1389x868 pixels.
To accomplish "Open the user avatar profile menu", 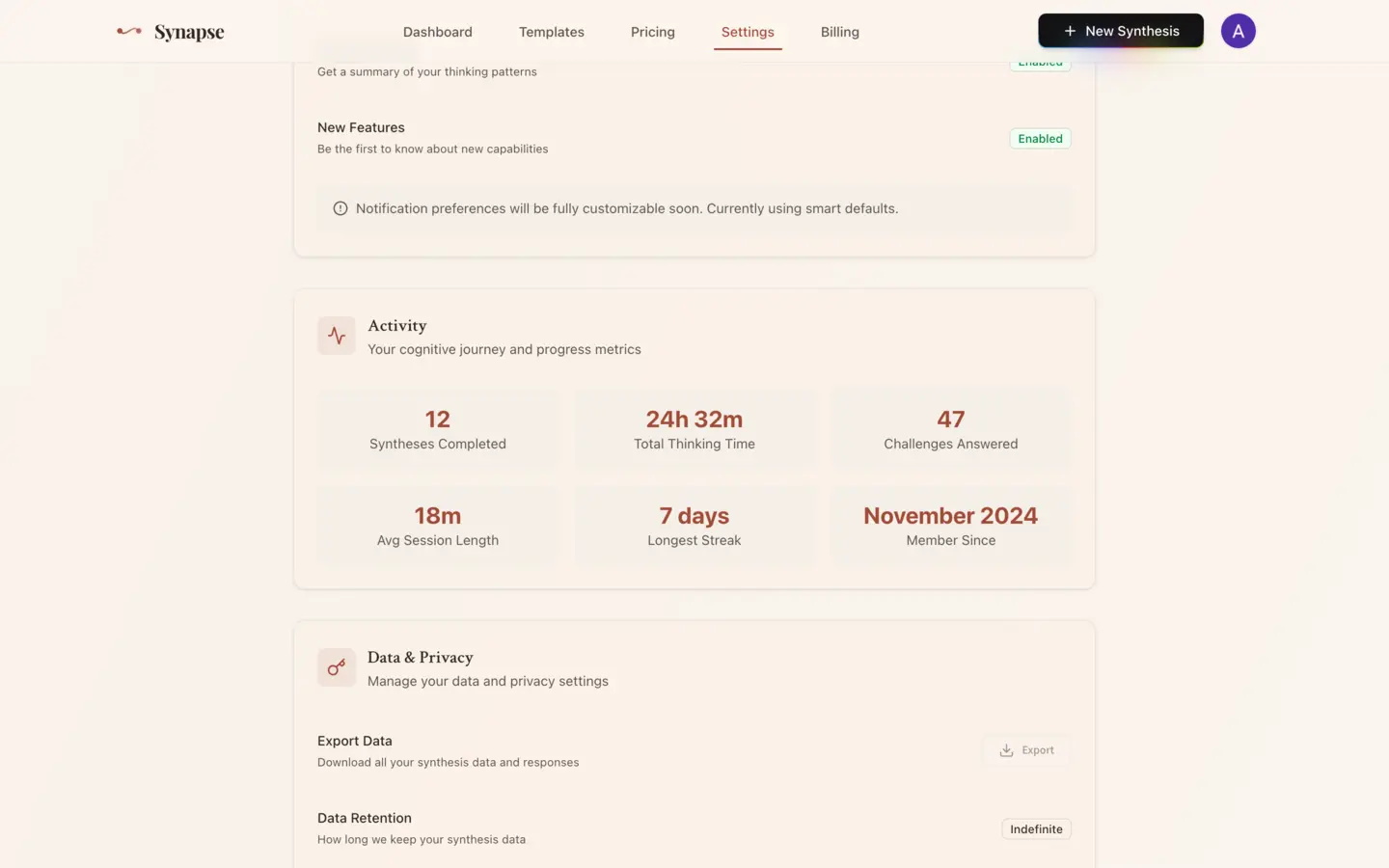I will [x=1238, y=31].
